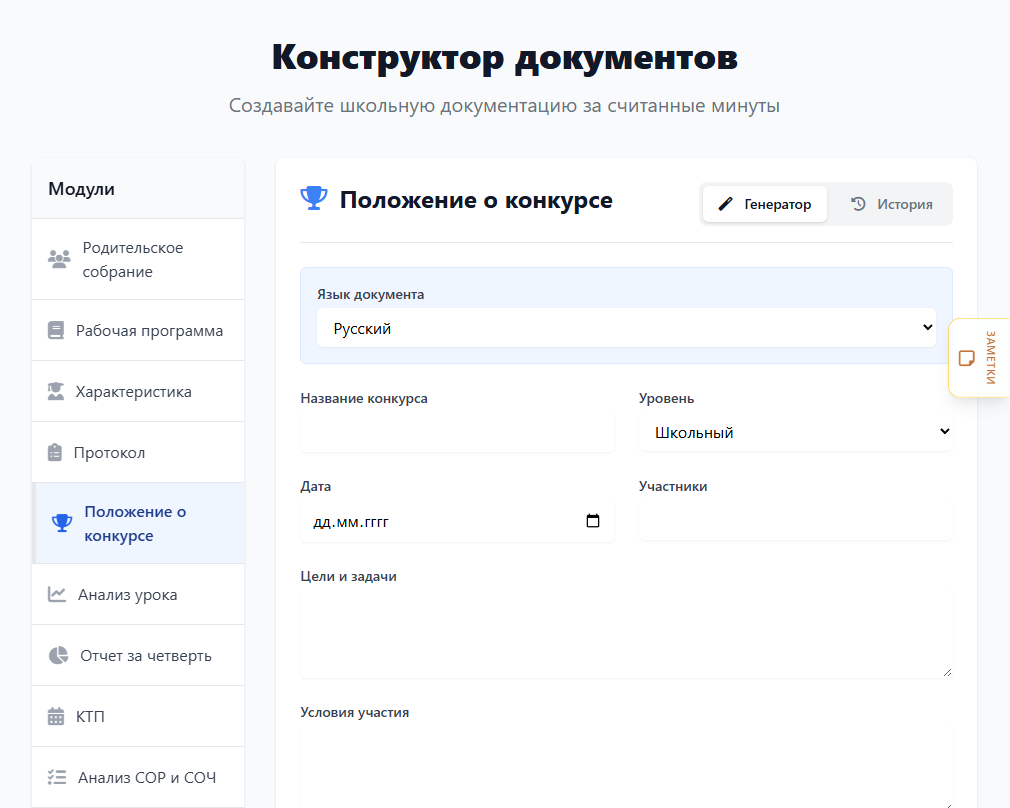Screen dimensions: 1010x808
Task: Open the Анализ урока module
Action: point(138,594)
